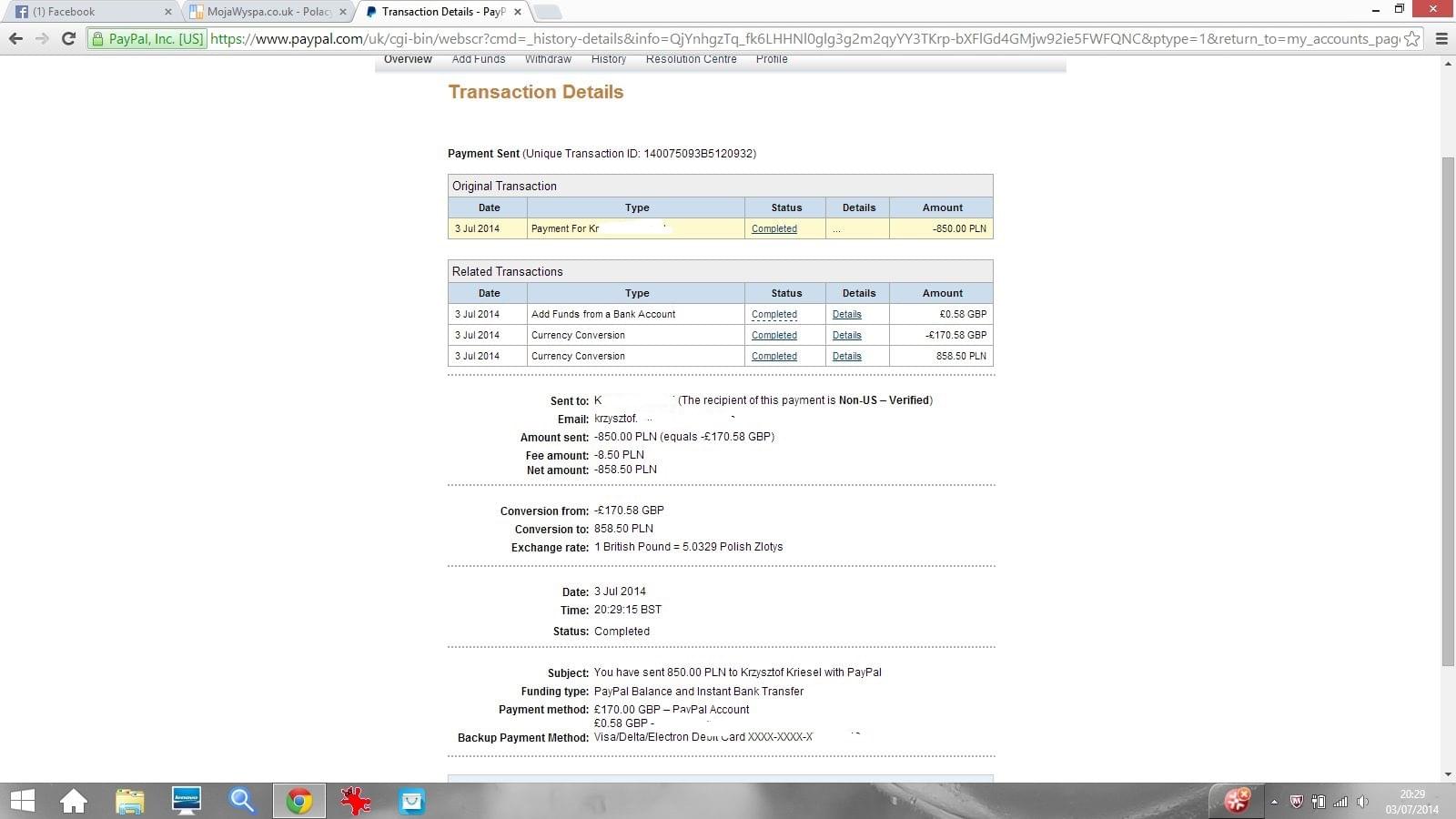
Task: Open the home icon in taskbar
Action: tap(74, 801)
